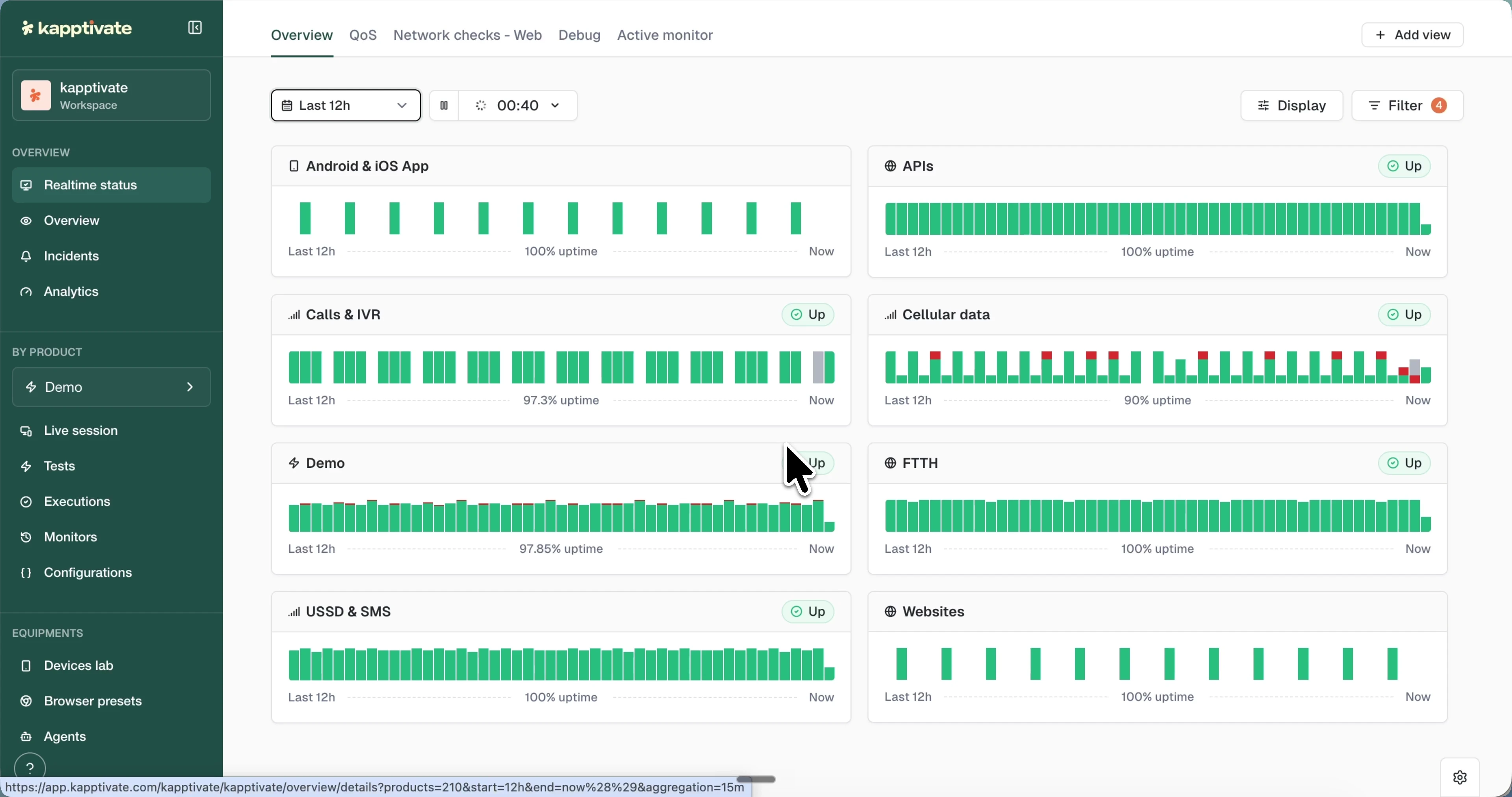Switch to the Overview tab

pyautogui.click(x=302, y=35)
